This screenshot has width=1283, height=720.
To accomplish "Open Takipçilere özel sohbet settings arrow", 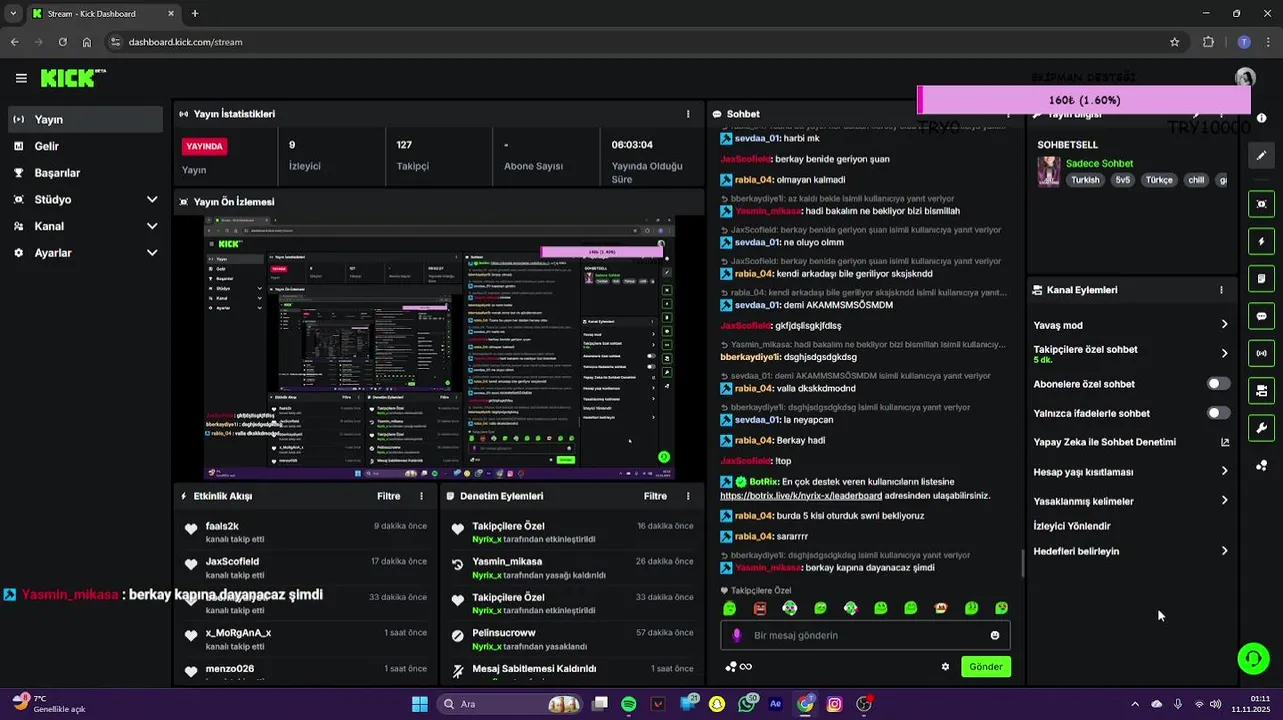I will click(1224, 353).
